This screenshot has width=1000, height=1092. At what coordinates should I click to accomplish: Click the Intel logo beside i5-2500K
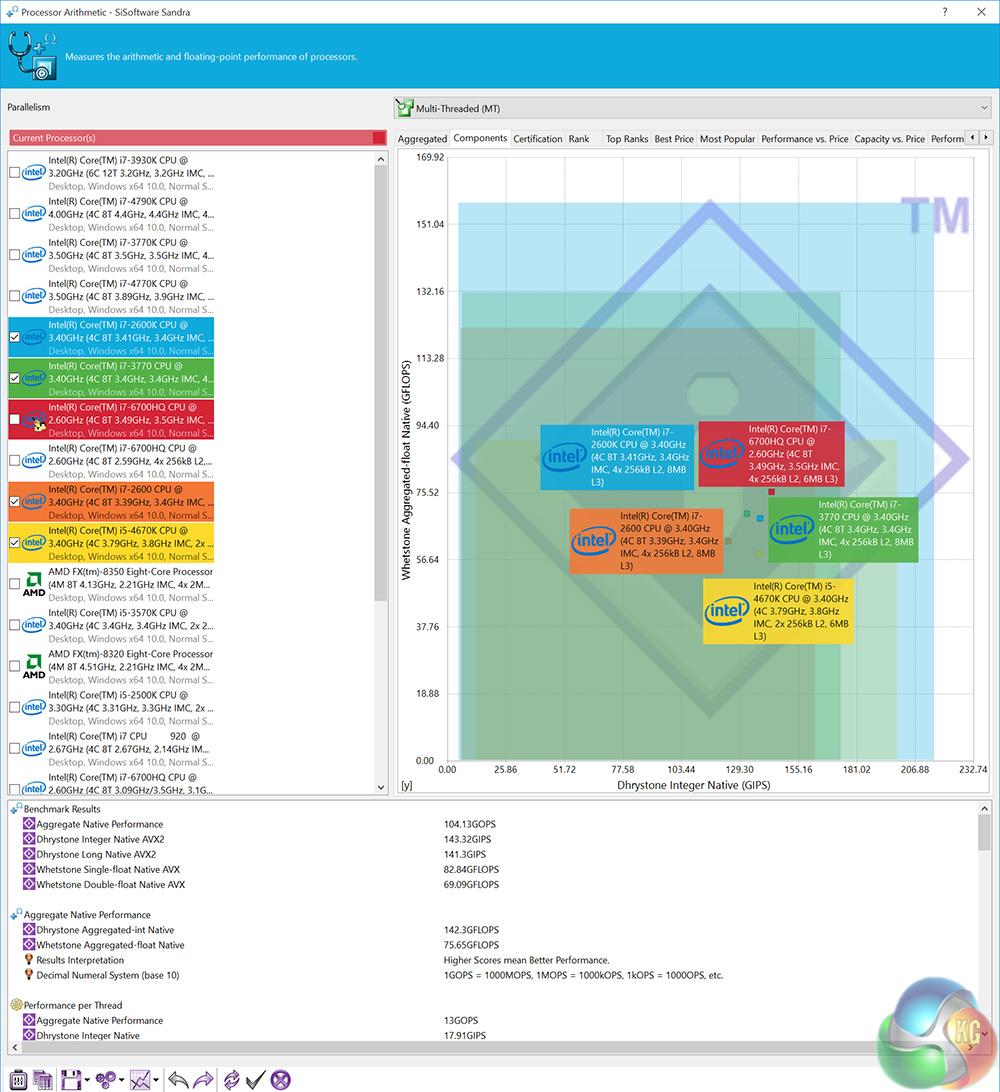[x=33, y=708]
